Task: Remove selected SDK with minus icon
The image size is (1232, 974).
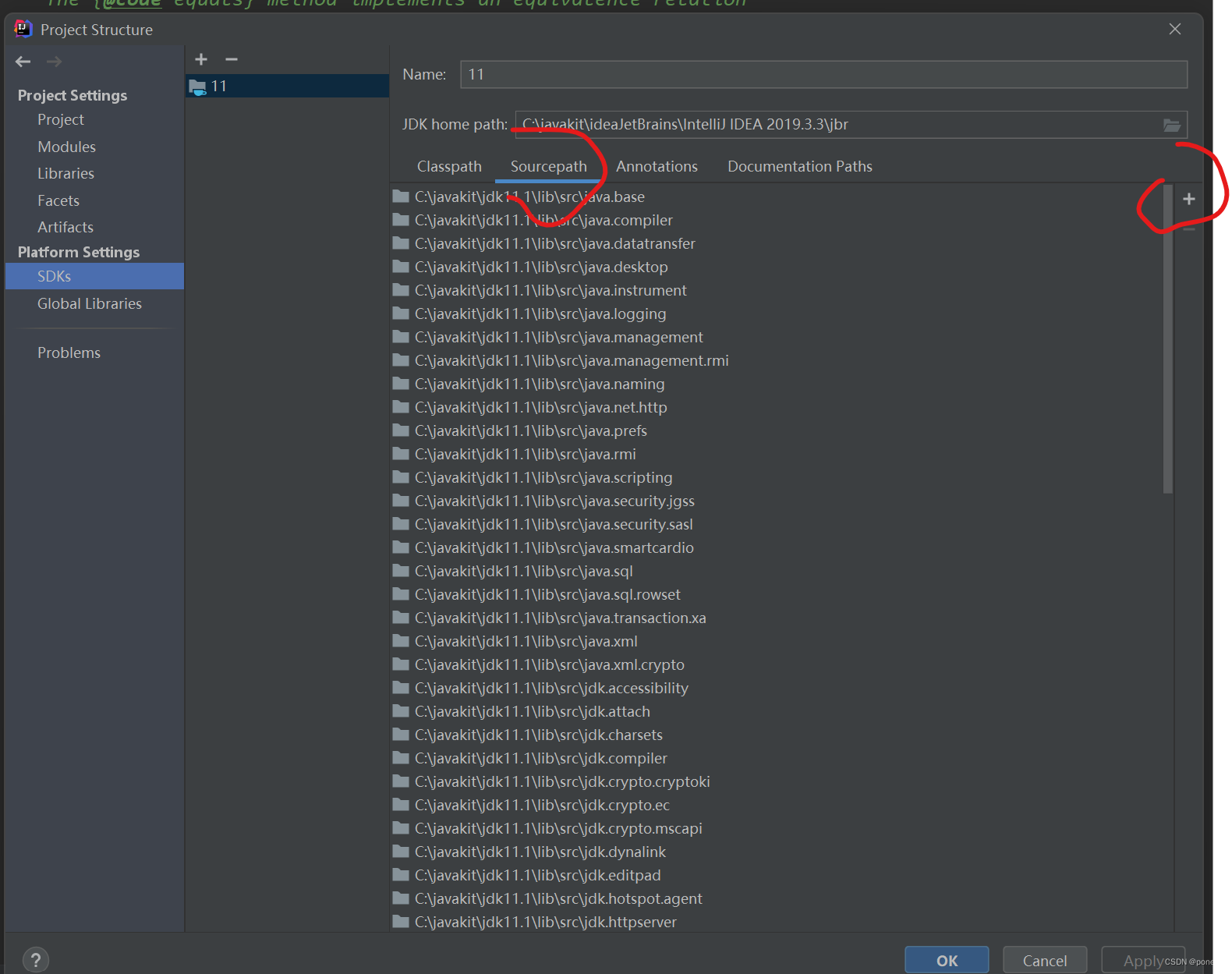Action: tap(232, 59)
